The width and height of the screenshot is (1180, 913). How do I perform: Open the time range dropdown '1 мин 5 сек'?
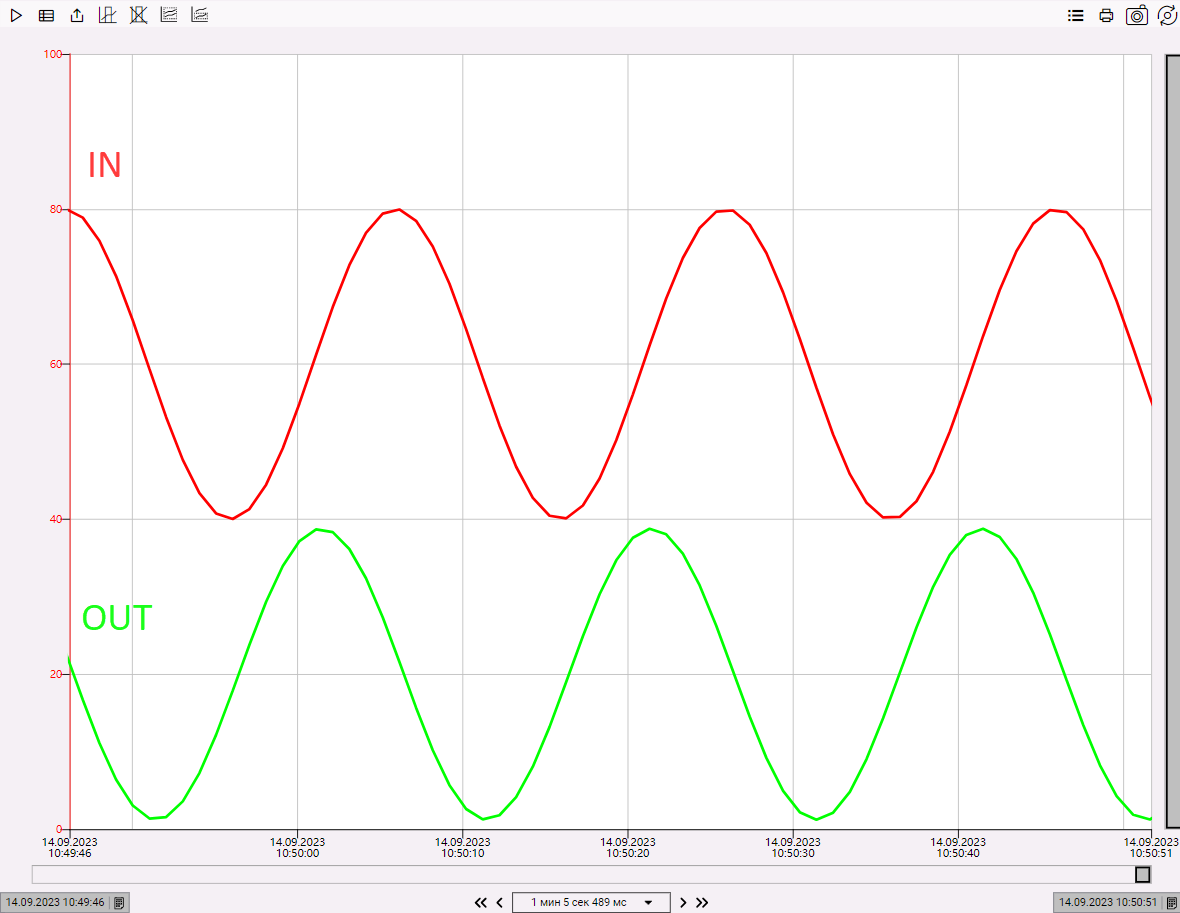click(590, 902)
